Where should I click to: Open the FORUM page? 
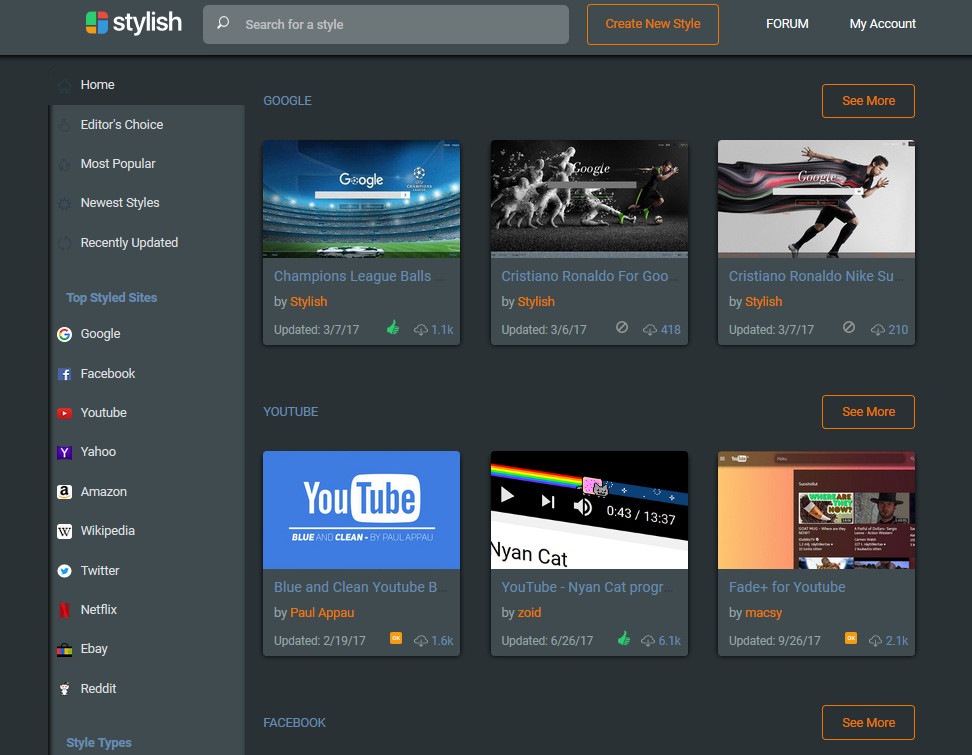787,23
